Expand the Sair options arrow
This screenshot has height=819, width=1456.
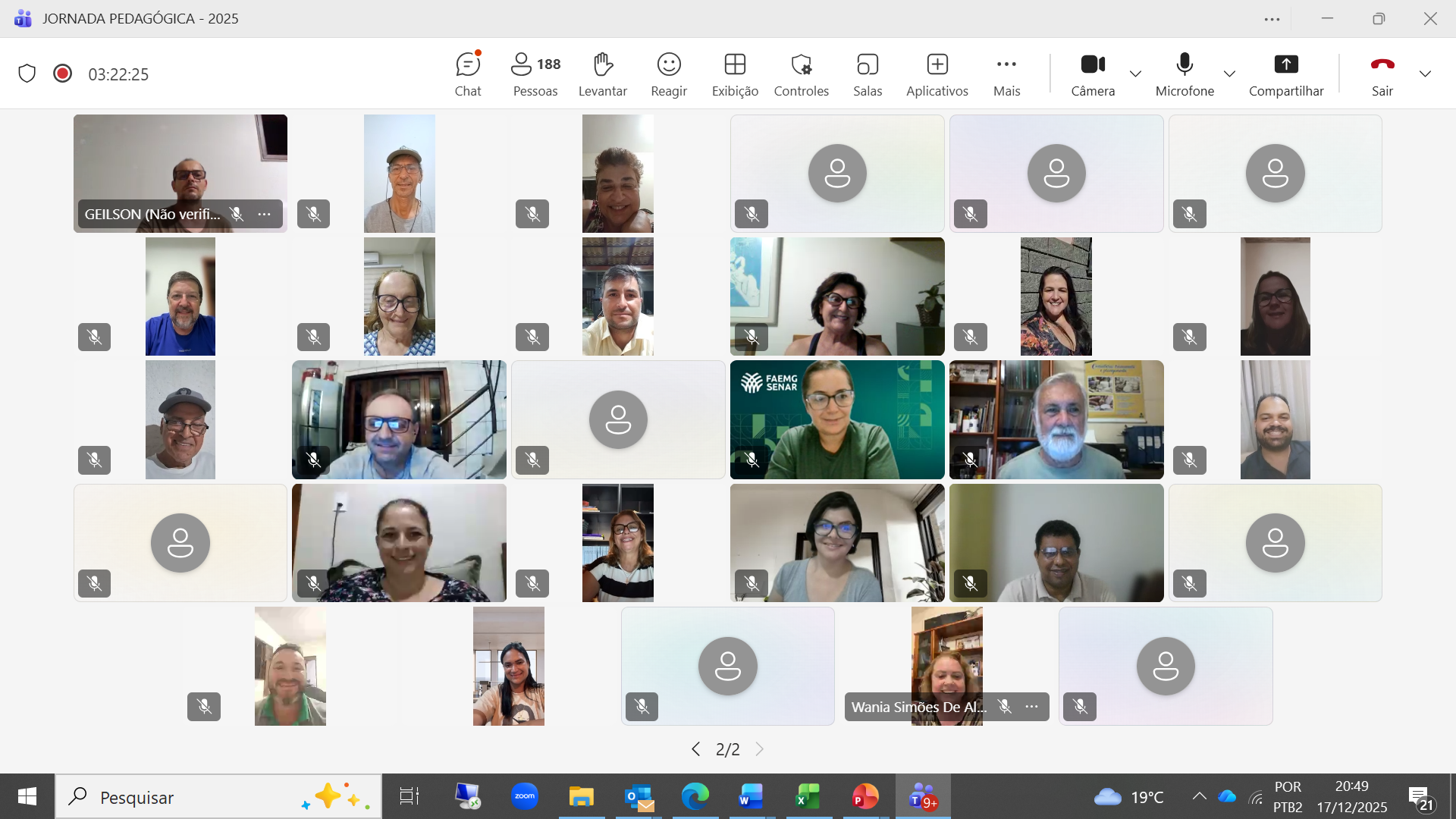pos(1425,74)
